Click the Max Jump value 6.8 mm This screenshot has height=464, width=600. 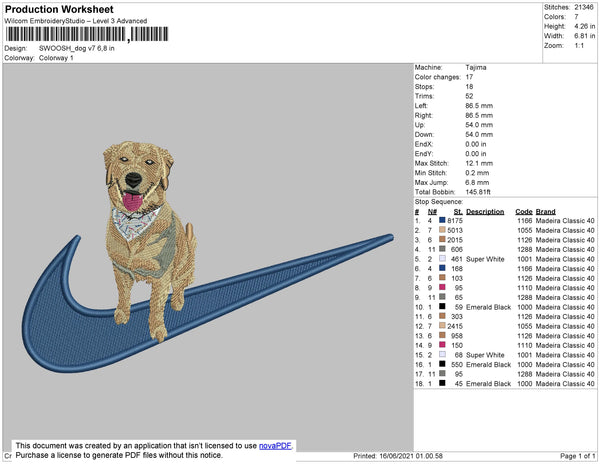(477, 182)
